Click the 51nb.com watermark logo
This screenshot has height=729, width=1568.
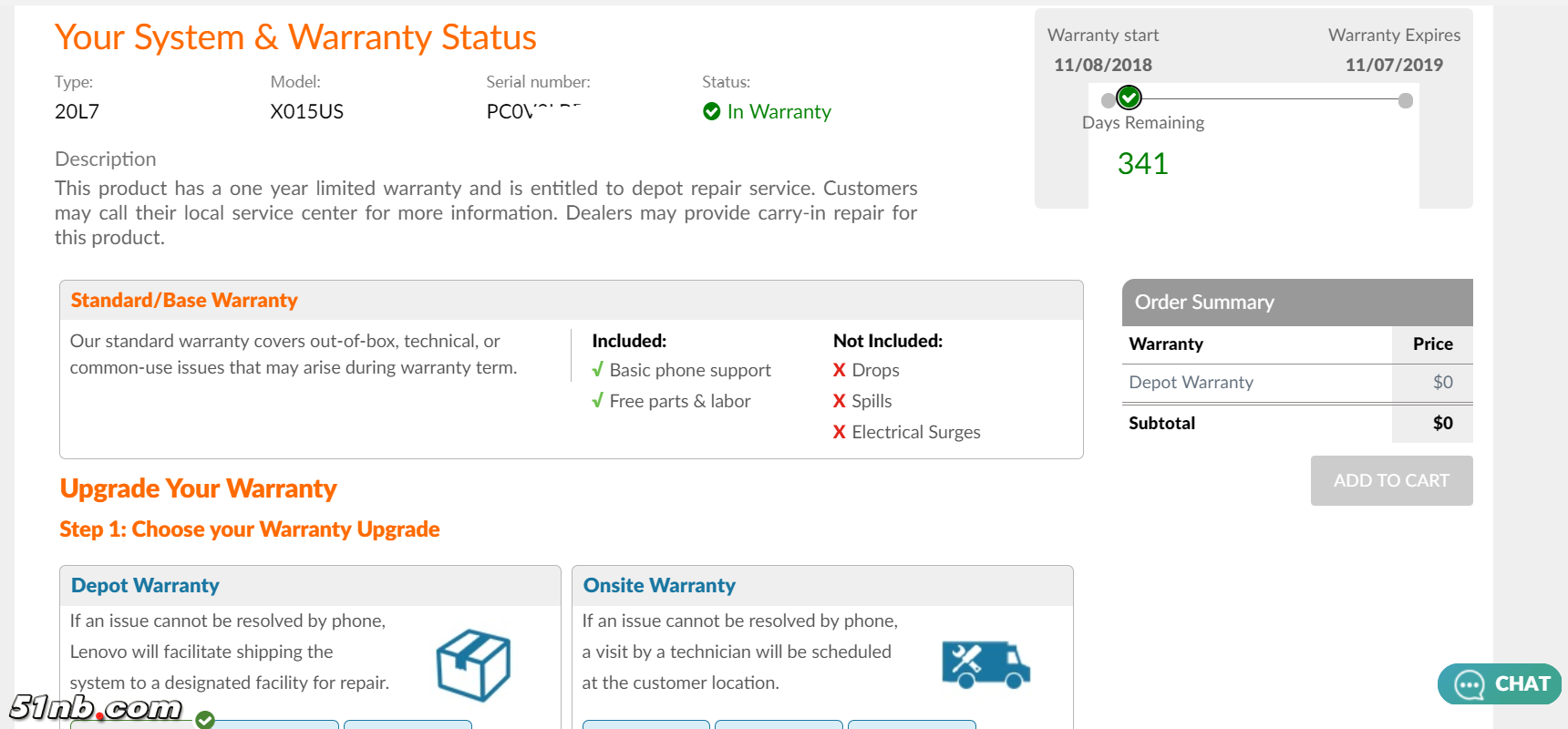click(x=96, y=706)
